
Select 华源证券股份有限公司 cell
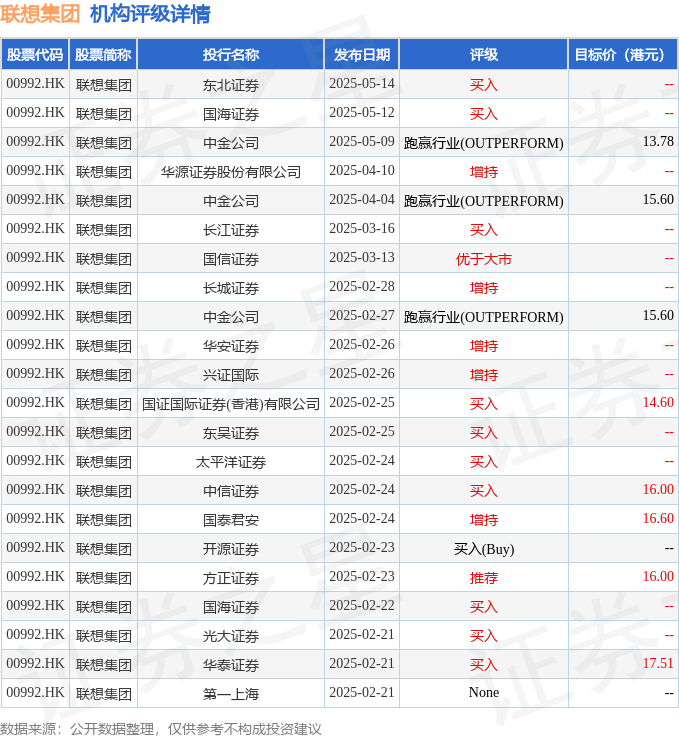click(x=231, y=172)
